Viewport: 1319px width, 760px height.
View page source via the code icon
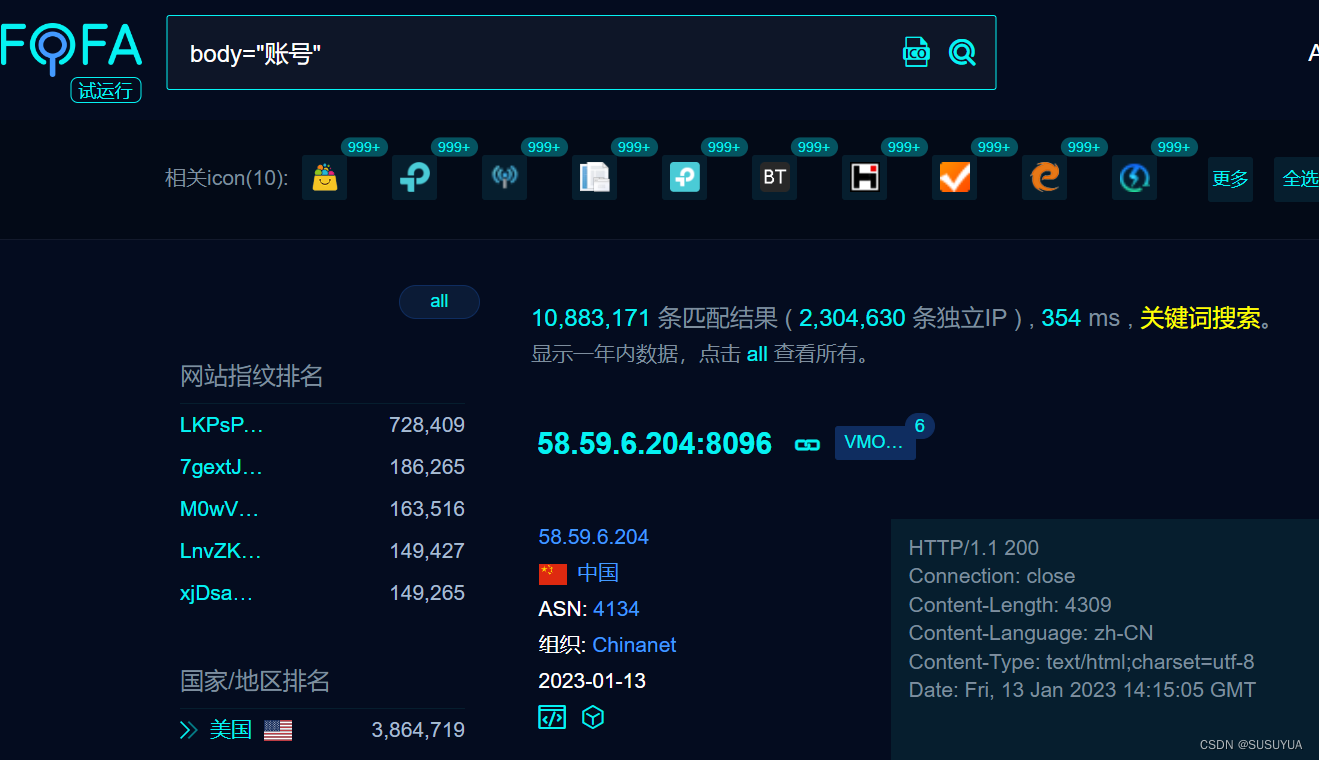click(x=552, y=717)
